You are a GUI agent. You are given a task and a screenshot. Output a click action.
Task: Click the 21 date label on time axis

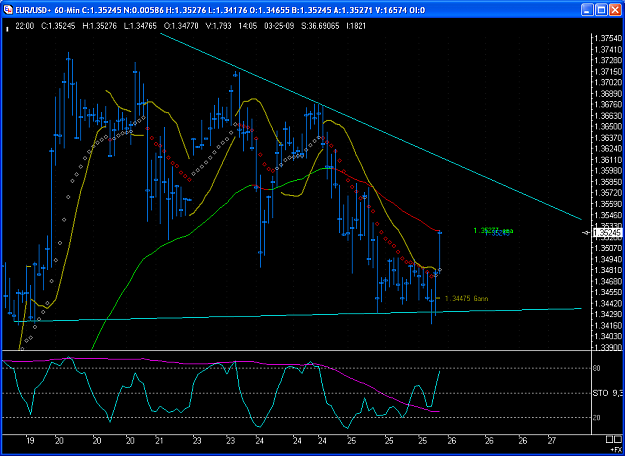point(158,442)
